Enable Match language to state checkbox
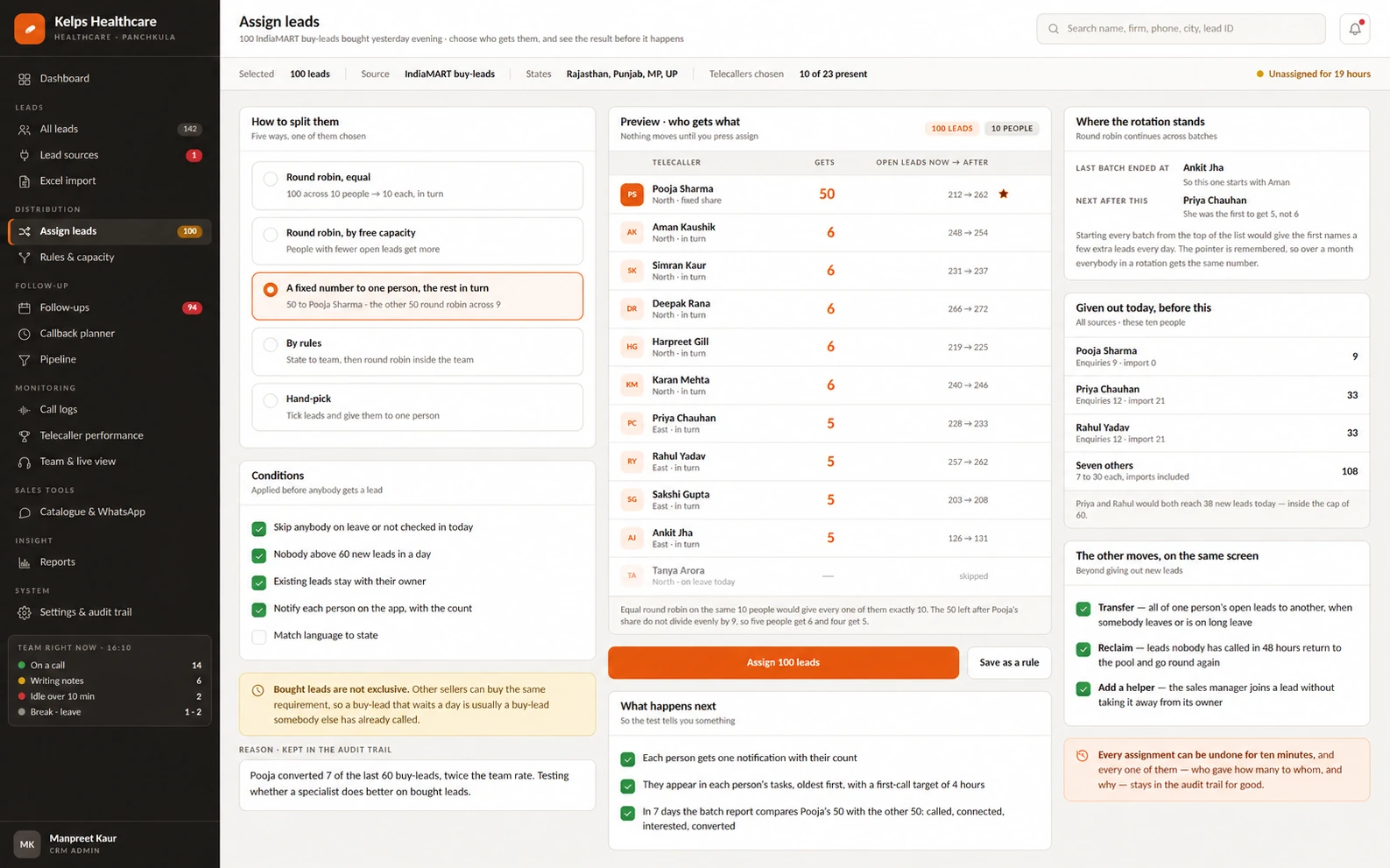The width and height of the screenshot is (1390, 868). (x=259, y=637)
